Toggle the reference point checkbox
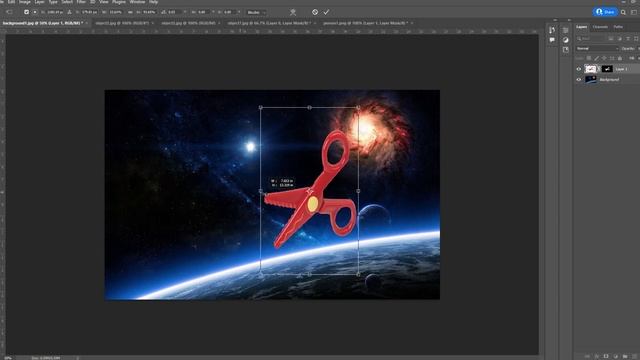 (26, 12)
